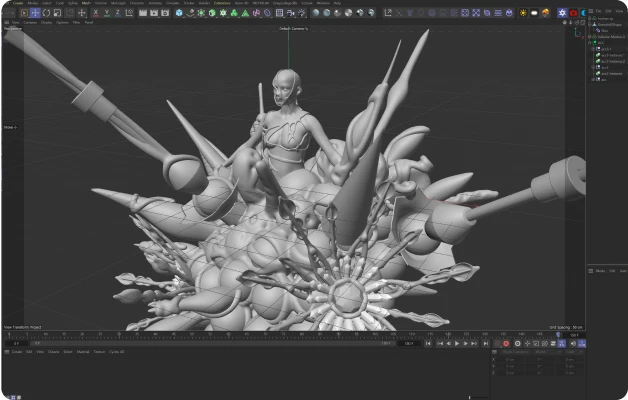Click Render View clapperboard icon

point(143,13)
